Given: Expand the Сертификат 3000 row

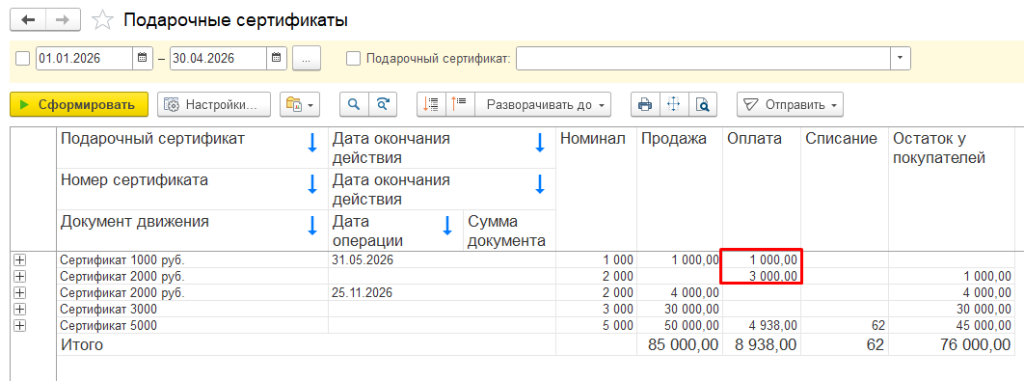Looking at the screenshot, I should [x=20, y=308].
